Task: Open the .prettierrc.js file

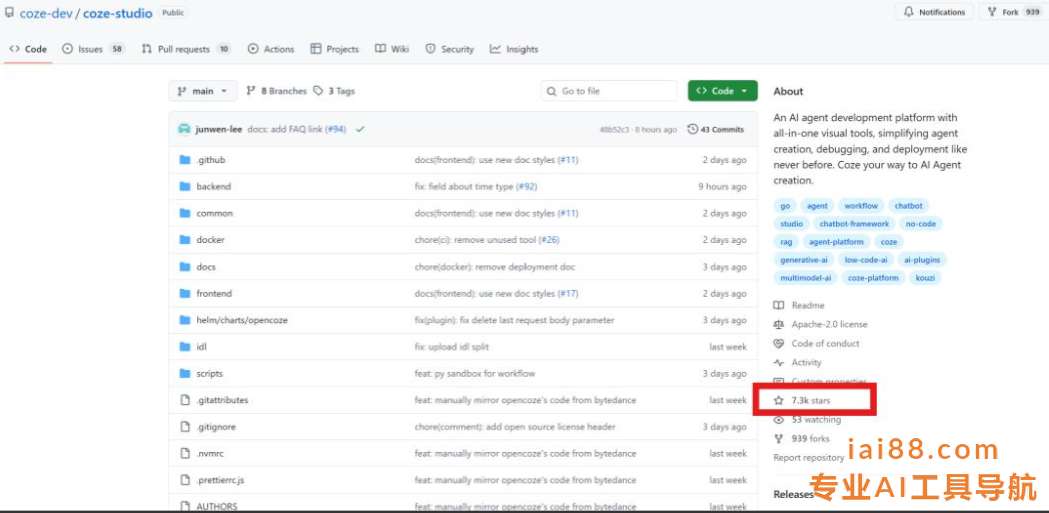Action: click(220, 480)
